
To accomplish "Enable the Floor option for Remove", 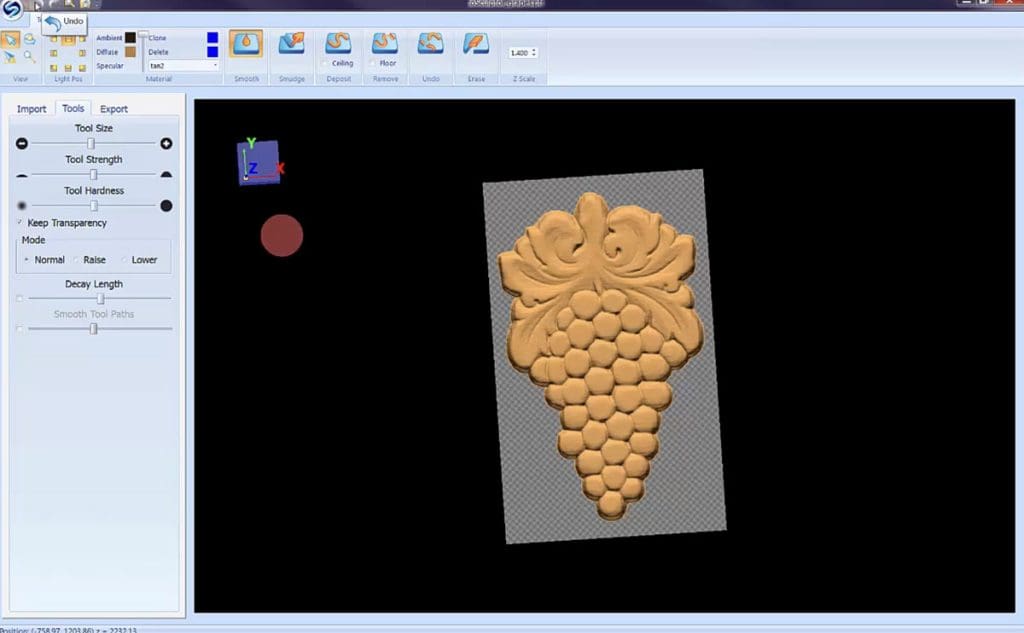I will click(x=372, y=63).
